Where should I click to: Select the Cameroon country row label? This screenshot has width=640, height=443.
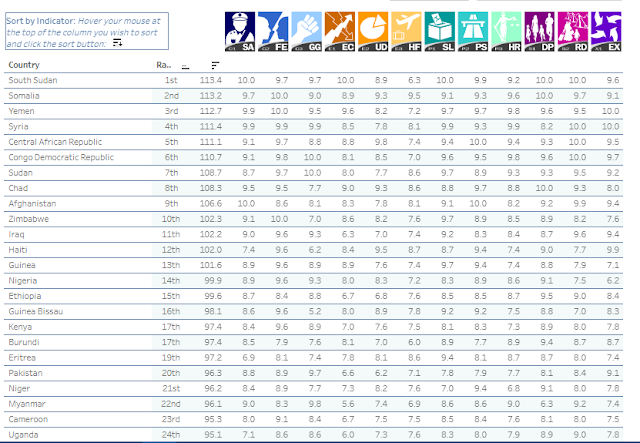click(28, 419)
